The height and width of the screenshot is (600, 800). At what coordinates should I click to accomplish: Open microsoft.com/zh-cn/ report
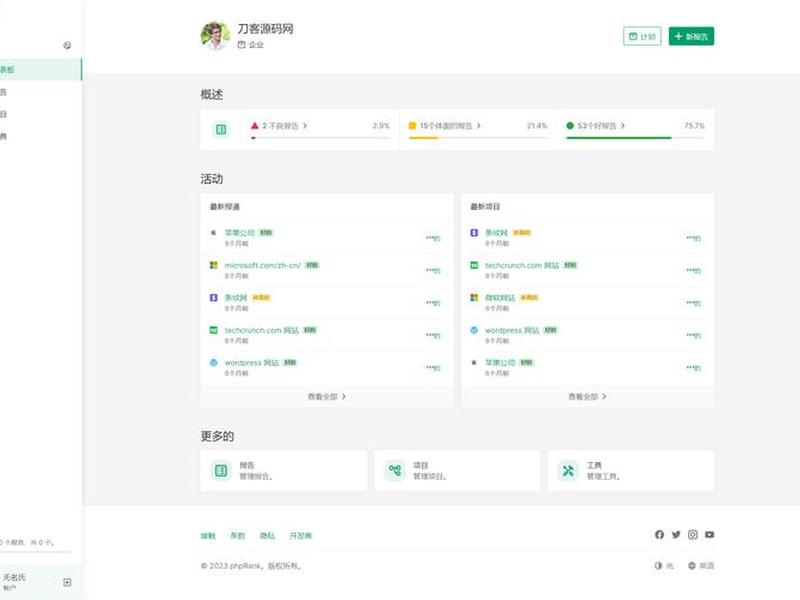click(x=262, y=265)
